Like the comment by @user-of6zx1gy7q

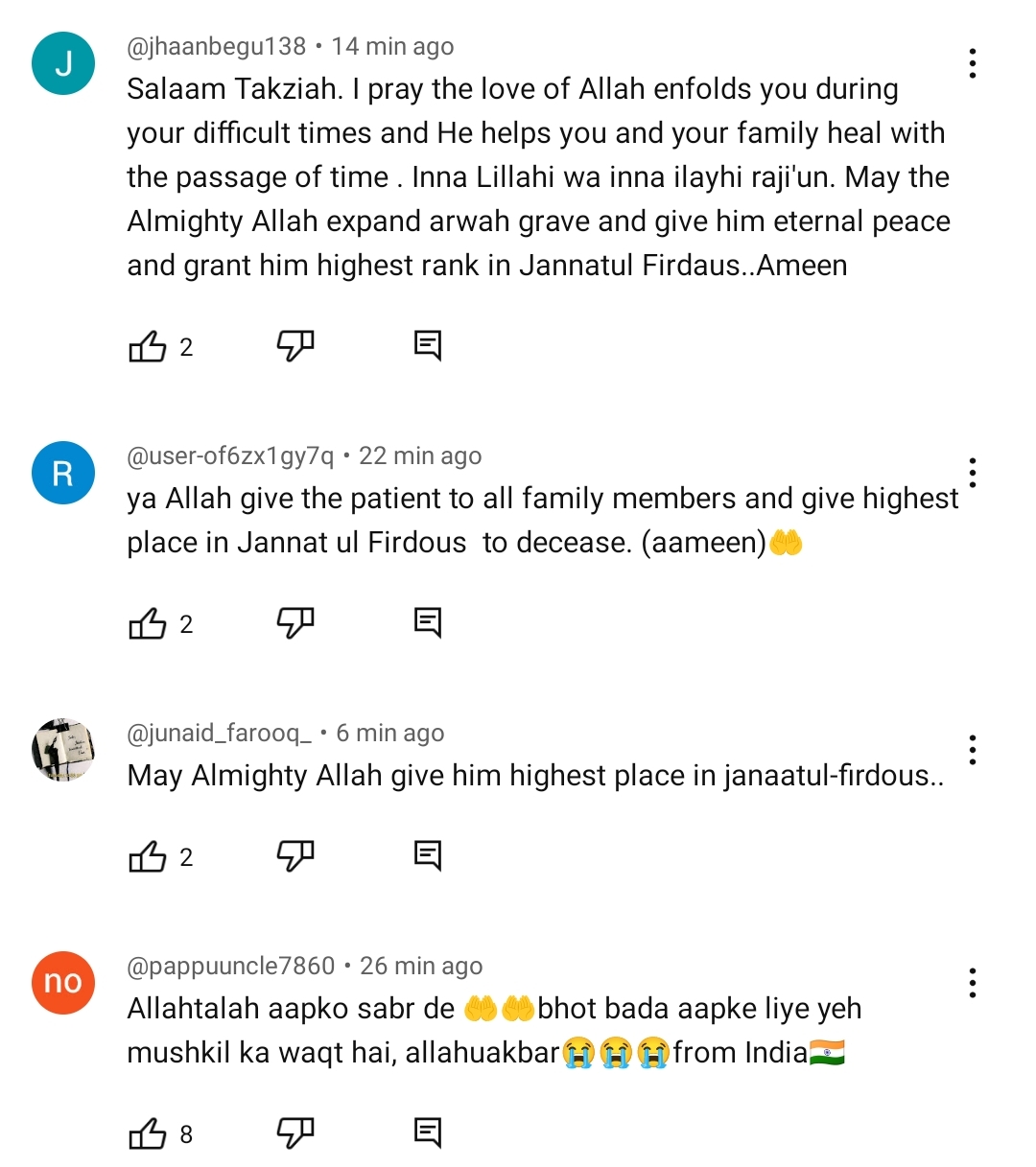148,624
